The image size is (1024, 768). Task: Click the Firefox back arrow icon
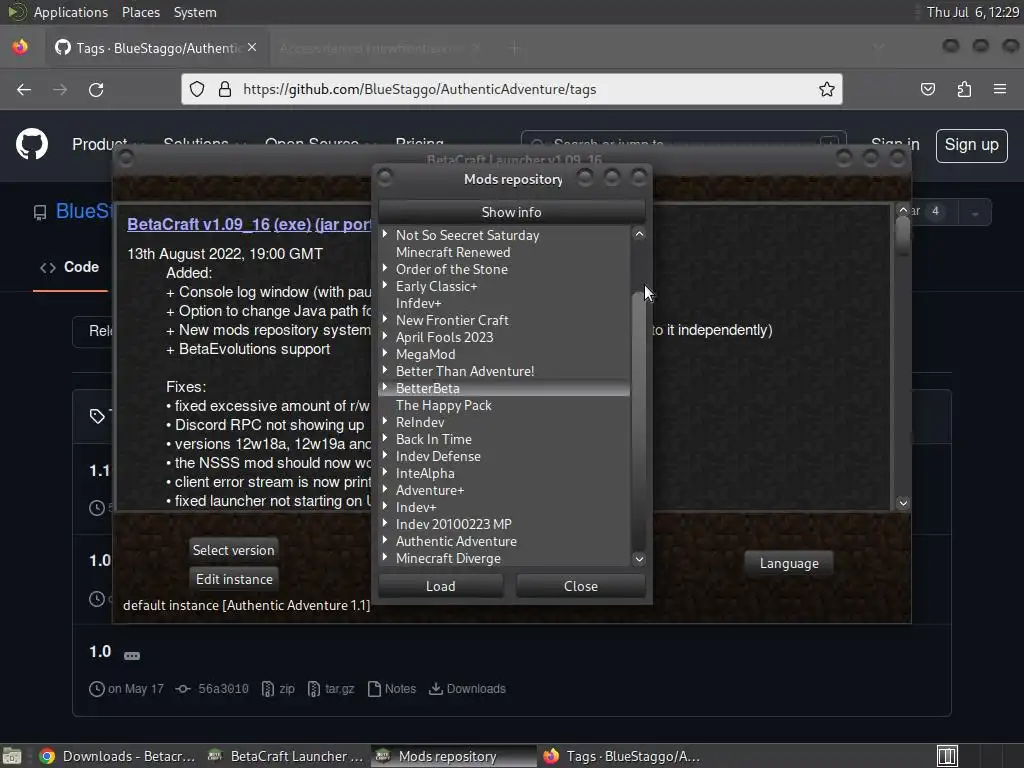point(24,89)
